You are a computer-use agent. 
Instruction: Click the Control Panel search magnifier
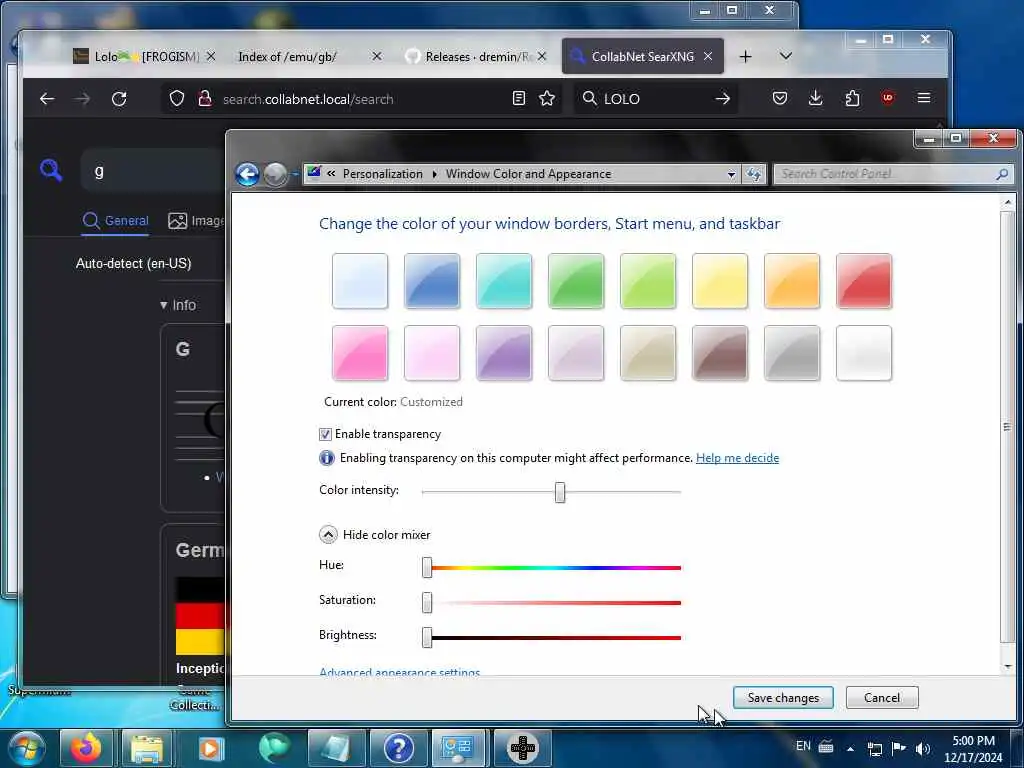coord(1002,174)
